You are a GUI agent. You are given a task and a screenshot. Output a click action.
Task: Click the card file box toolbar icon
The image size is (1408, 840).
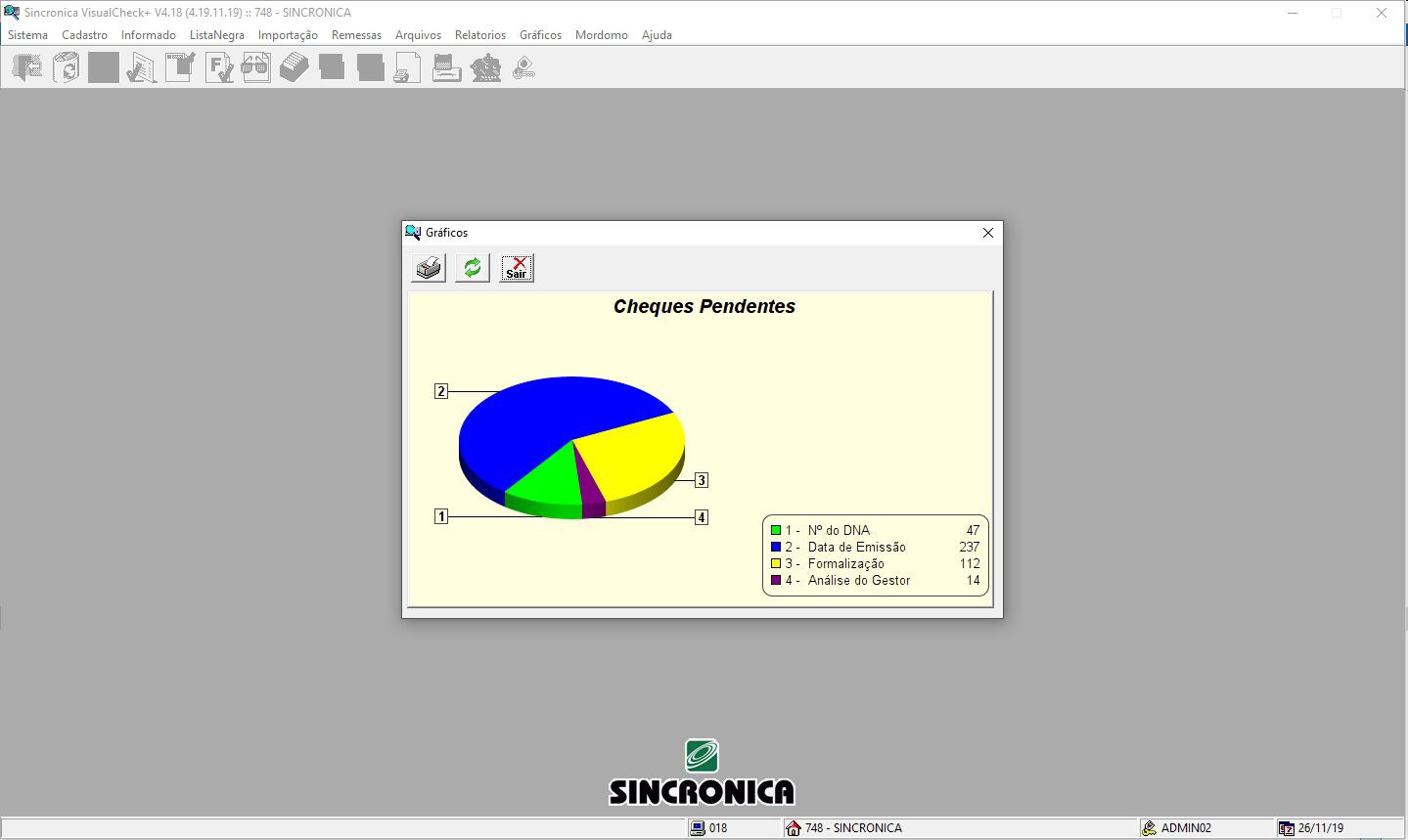tap(295, 68)
